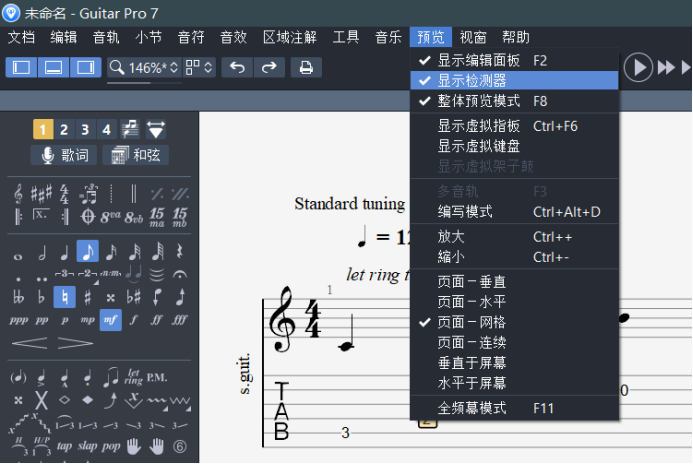Select highlighted eighth note duration
This screenshot has width=693, height=464.
[88, 251]
